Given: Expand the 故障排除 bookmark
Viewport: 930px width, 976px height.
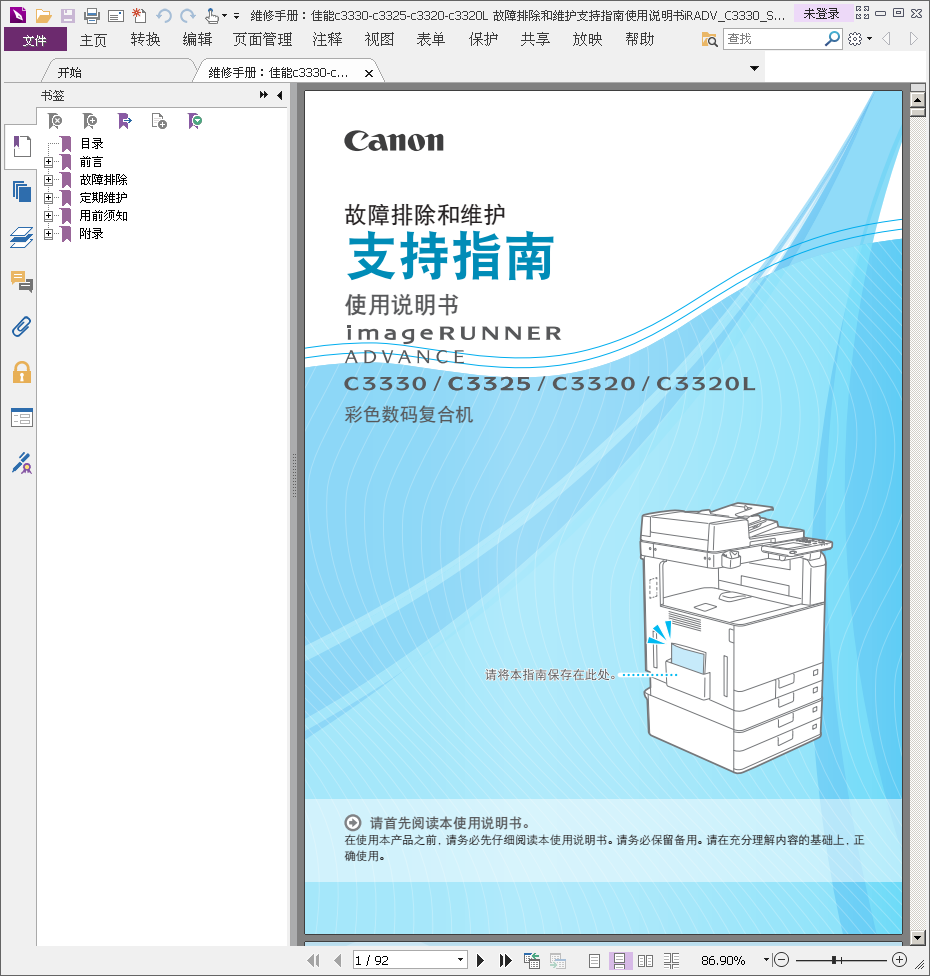Looking at the screenshot, I should tap(49, 180).
